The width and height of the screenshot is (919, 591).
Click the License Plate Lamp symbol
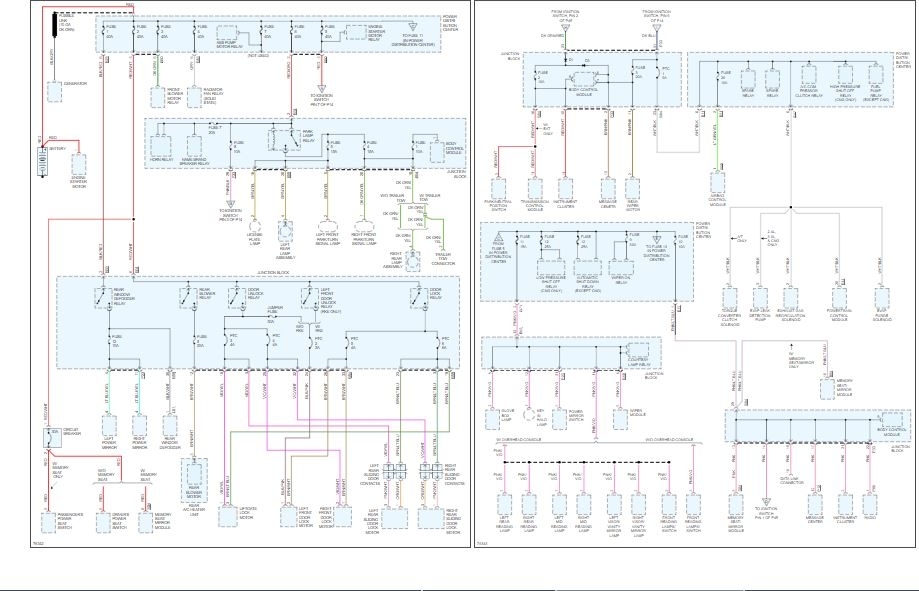click(254, 227)
